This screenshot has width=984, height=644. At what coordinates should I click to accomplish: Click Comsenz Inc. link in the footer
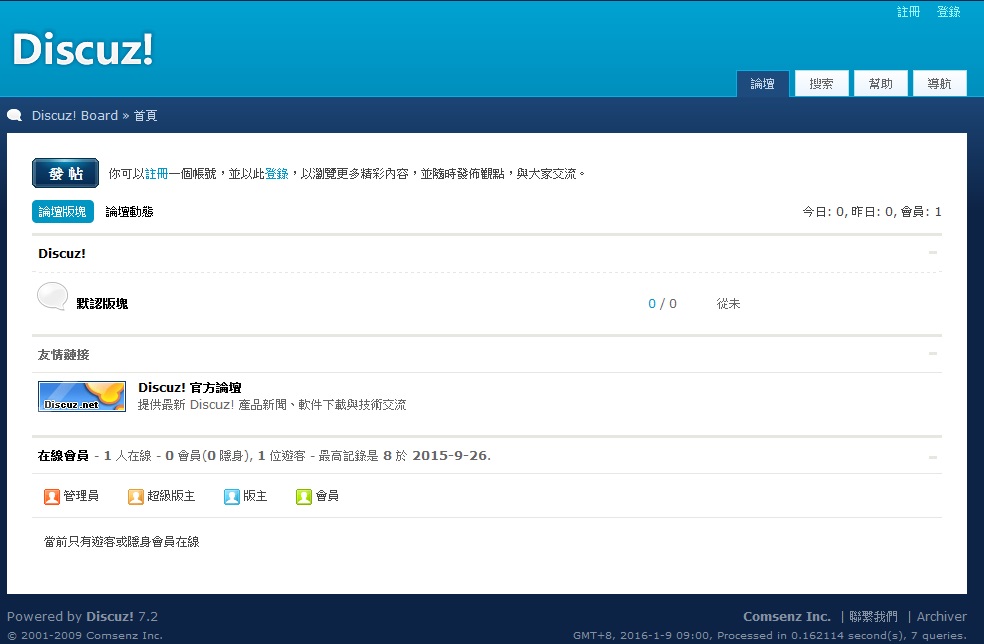coord(786,616)
